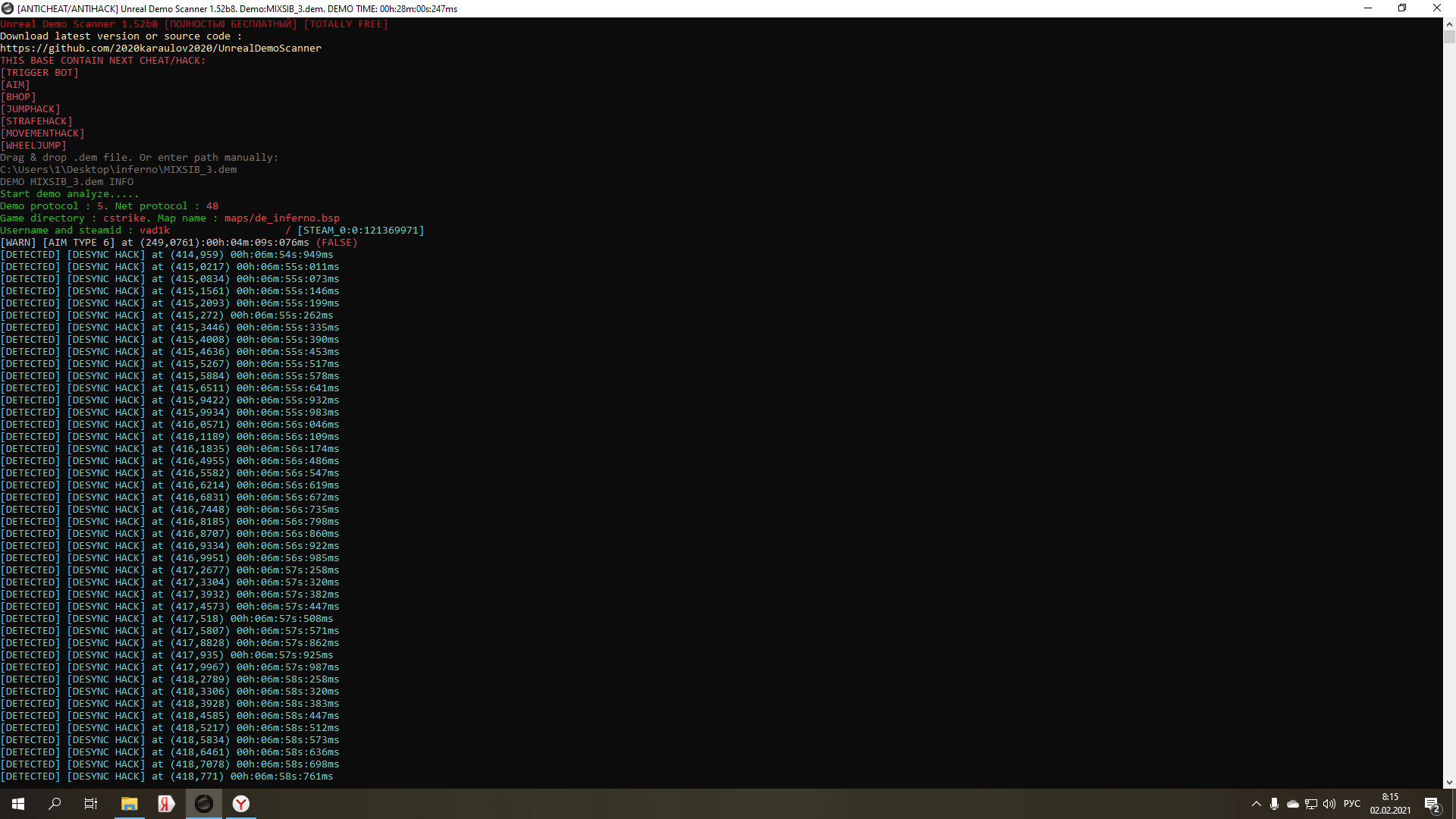The height and width of the screenshot is (819, 1456).
Task: Show hidden tray icons chevron
Action: tap(1256, 804)
